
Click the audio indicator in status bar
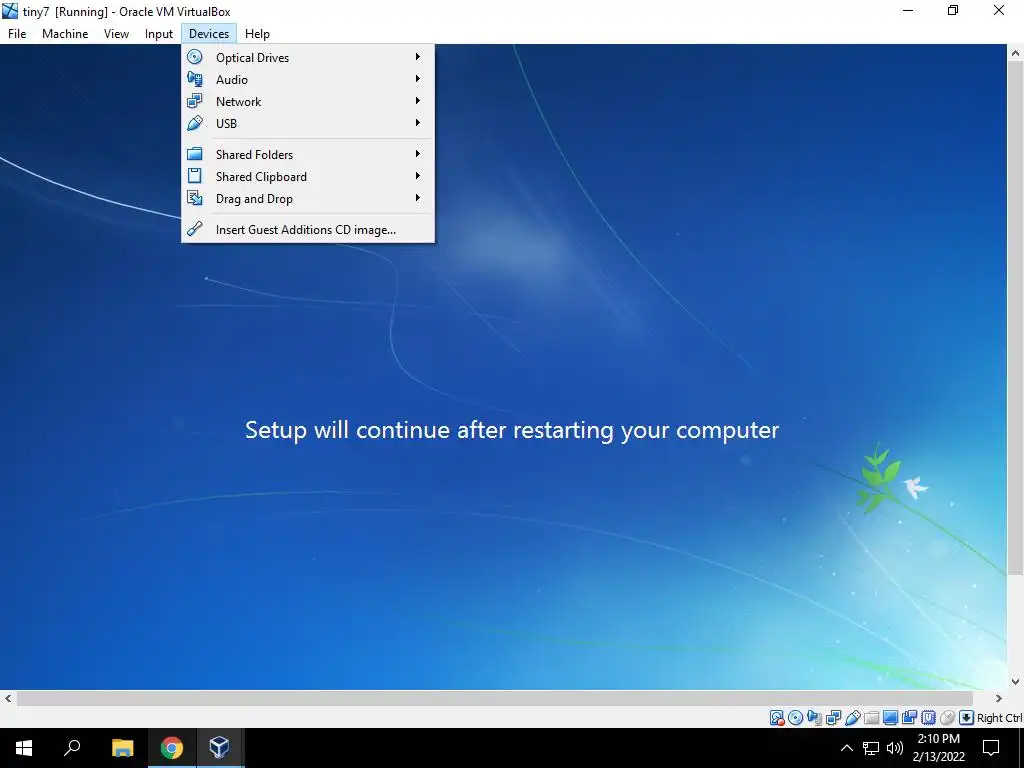814,718
